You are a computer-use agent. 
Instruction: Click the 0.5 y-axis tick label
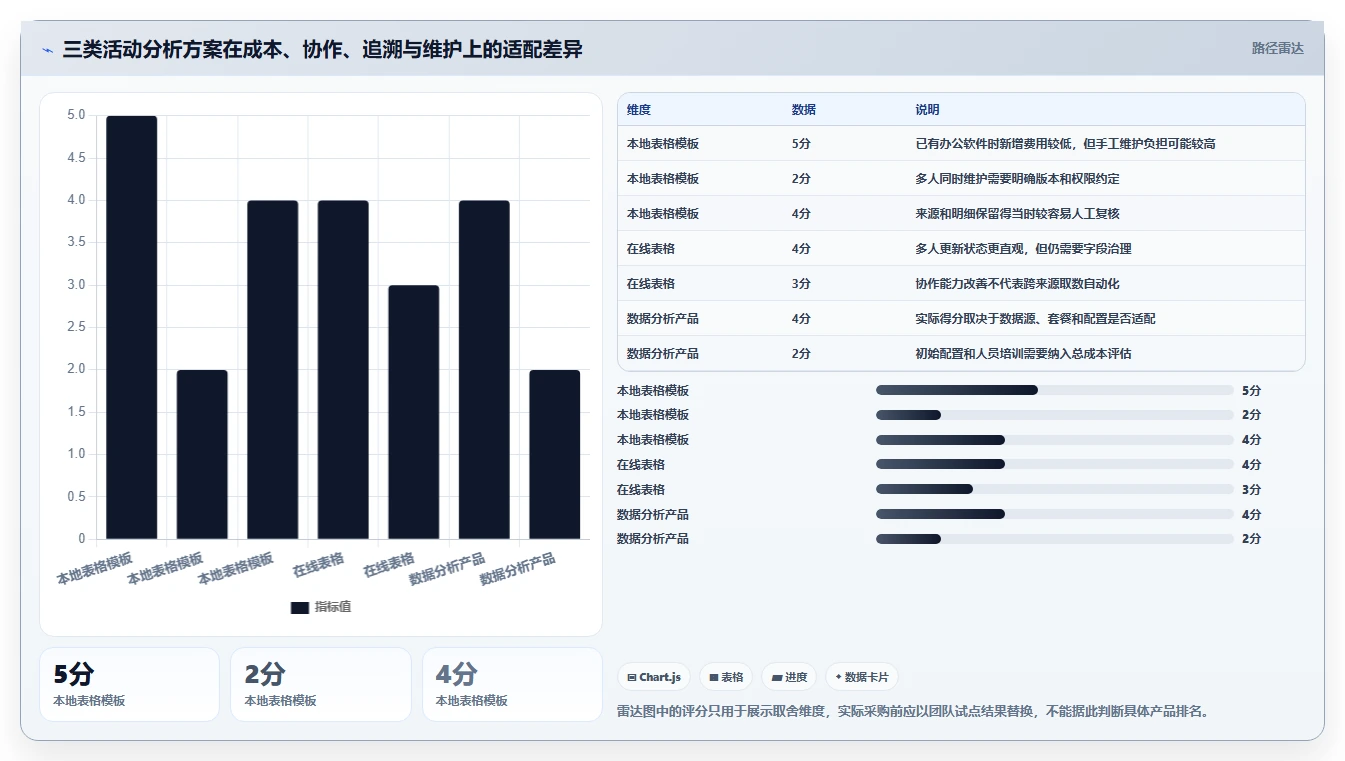coord(76,497)
